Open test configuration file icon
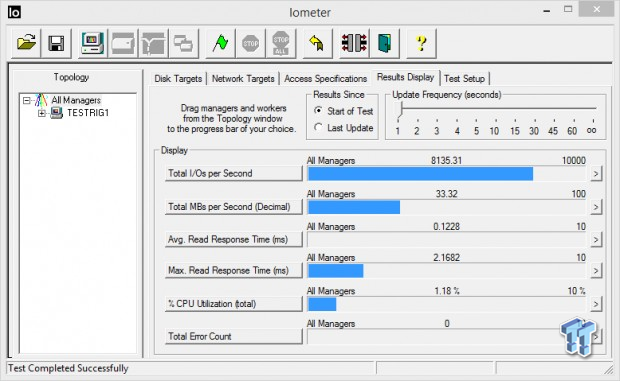This screenshot has width=620, height=381. pos(26,43)
